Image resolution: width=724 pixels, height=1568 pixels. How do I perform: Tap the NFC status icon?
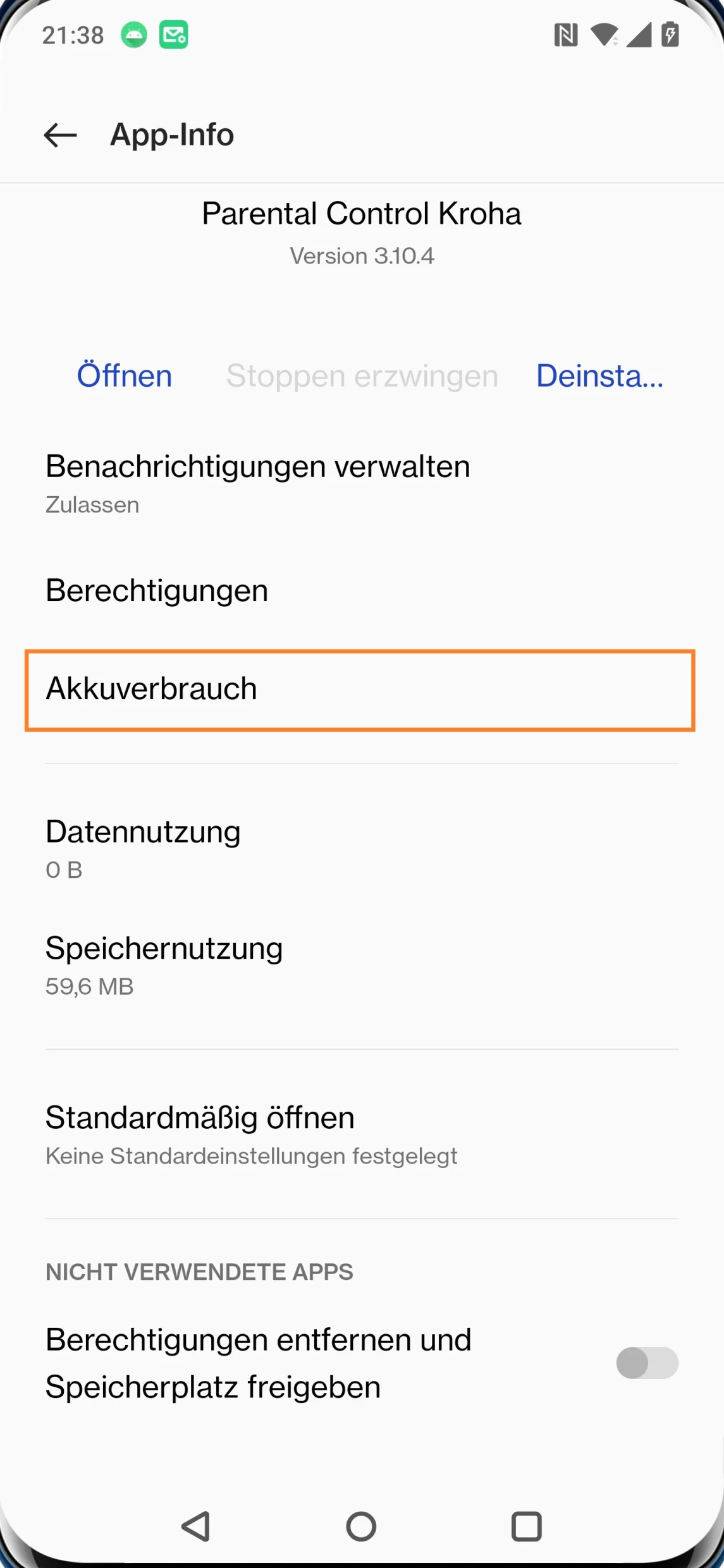tap(565, 35)
